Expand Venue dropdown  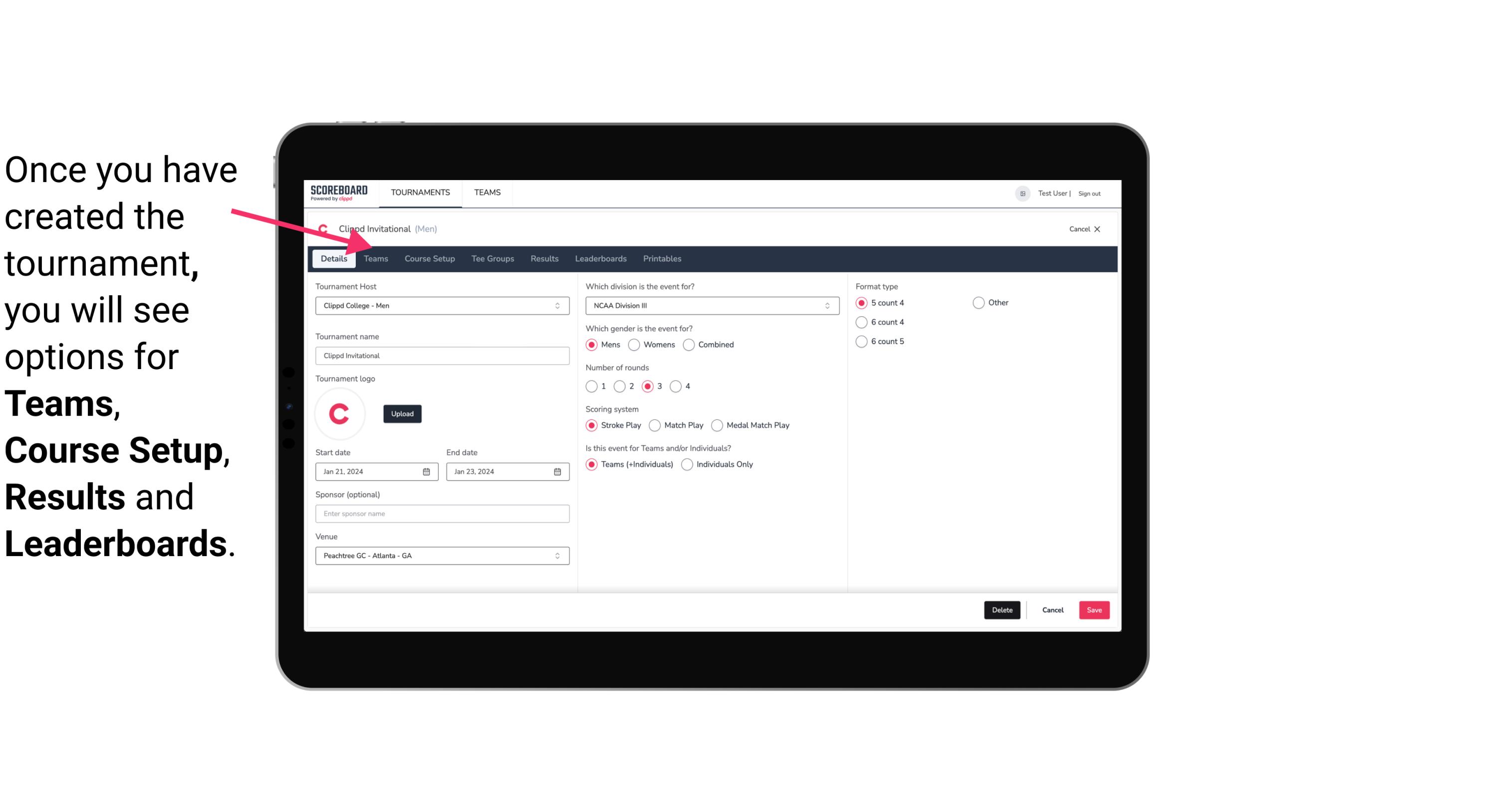(556, 556)
